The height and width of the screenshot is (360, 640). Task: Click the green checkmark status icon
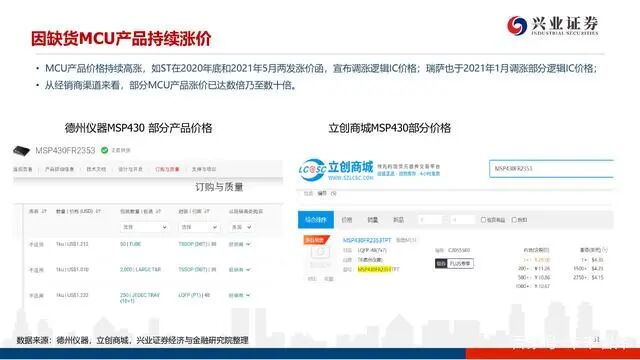click(104, 150)
